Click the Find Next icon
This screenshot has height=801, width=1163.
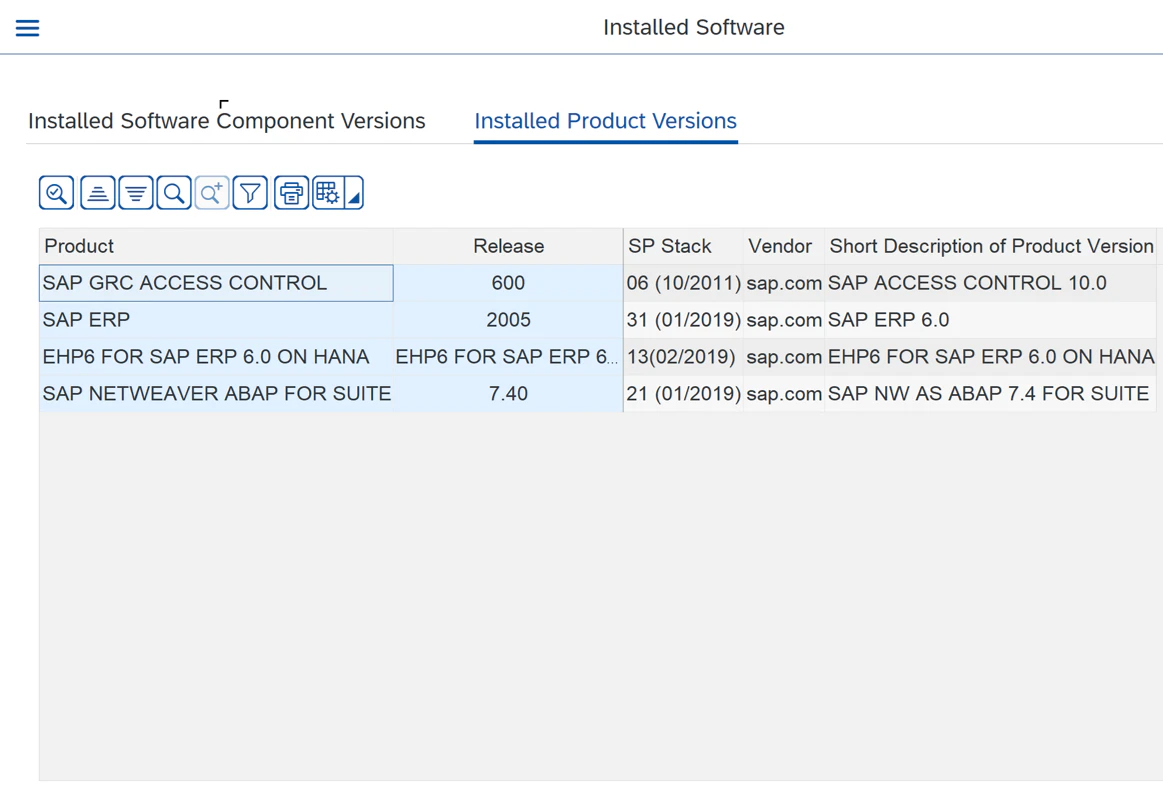212,193
